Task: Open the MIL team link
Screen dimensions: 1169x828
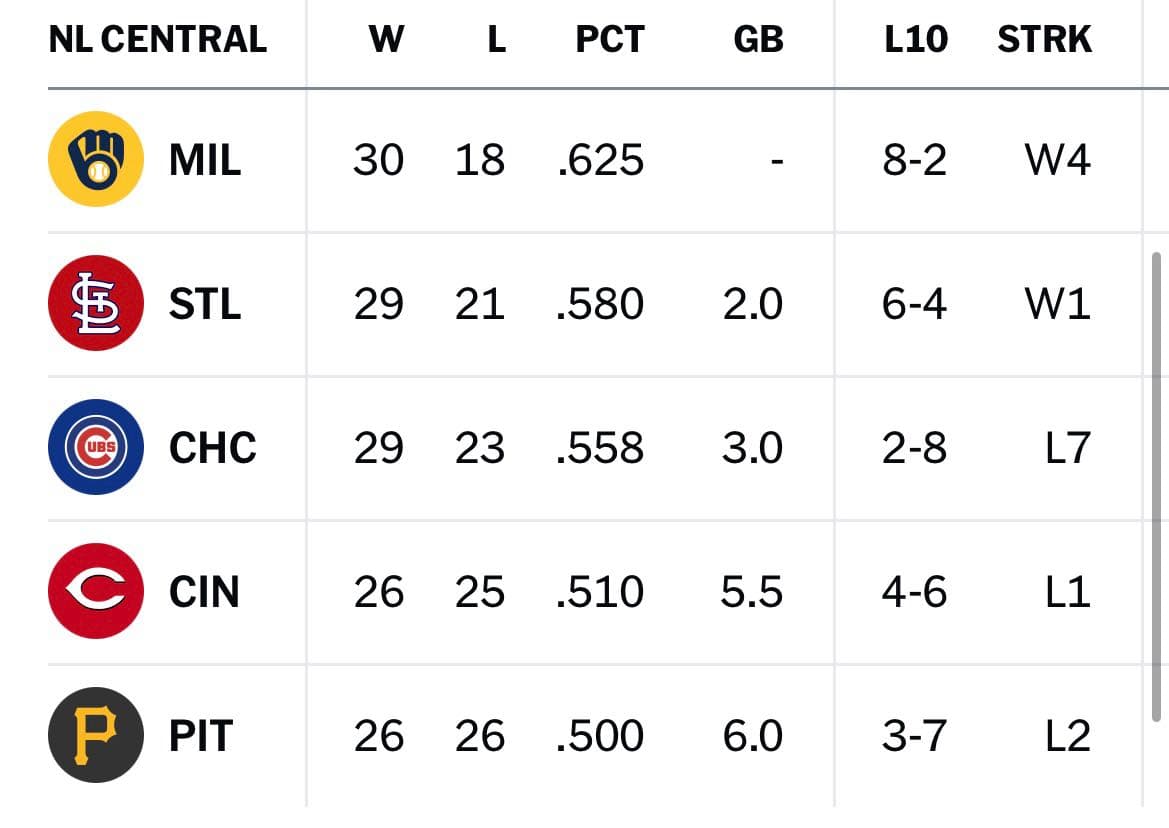Action: (x=205, y=159)
